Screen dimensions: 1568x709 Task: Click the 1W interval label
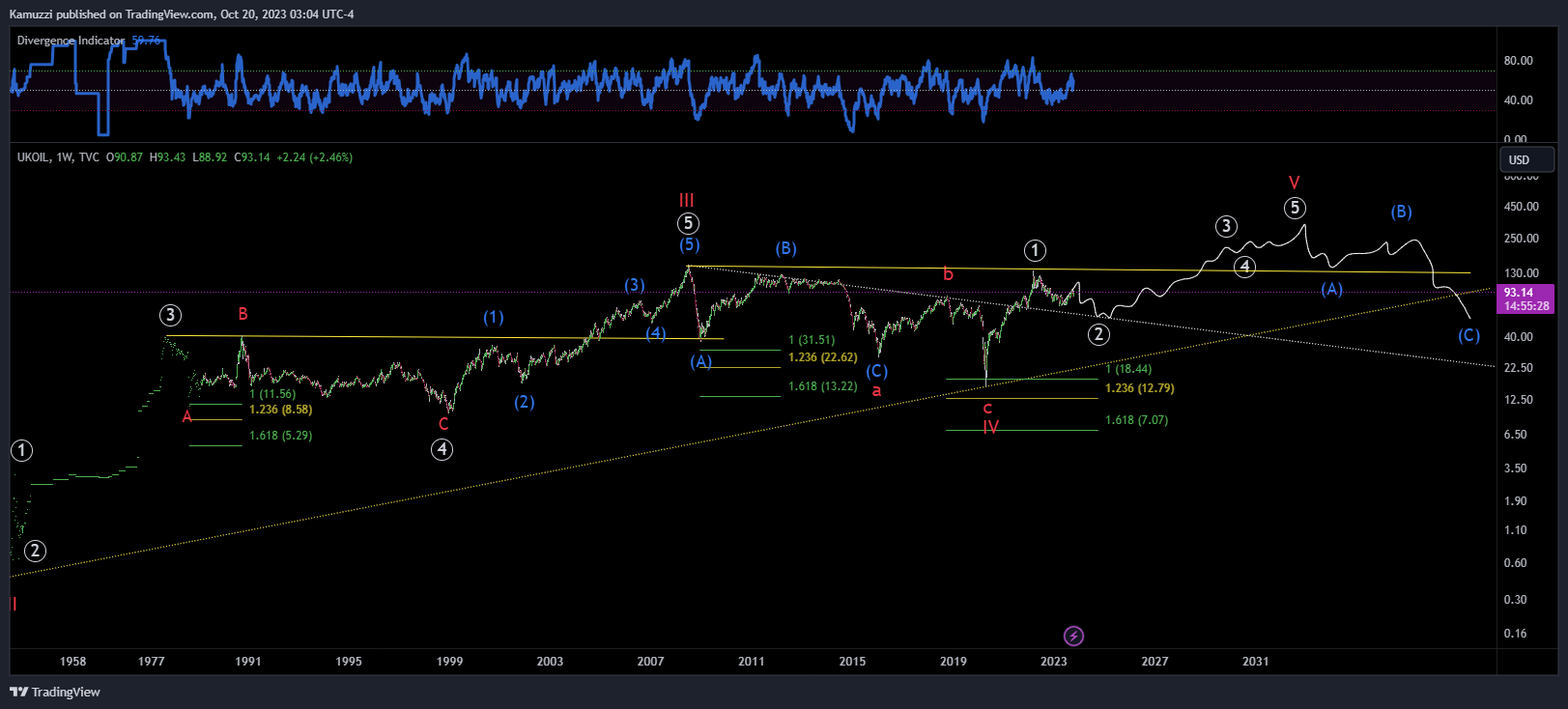65,156
